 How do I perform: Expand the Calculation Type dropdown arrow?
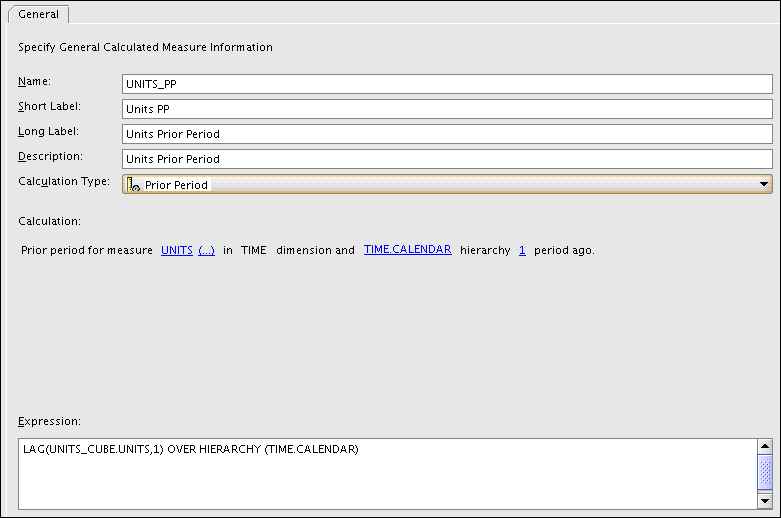(x=764, y=184)
